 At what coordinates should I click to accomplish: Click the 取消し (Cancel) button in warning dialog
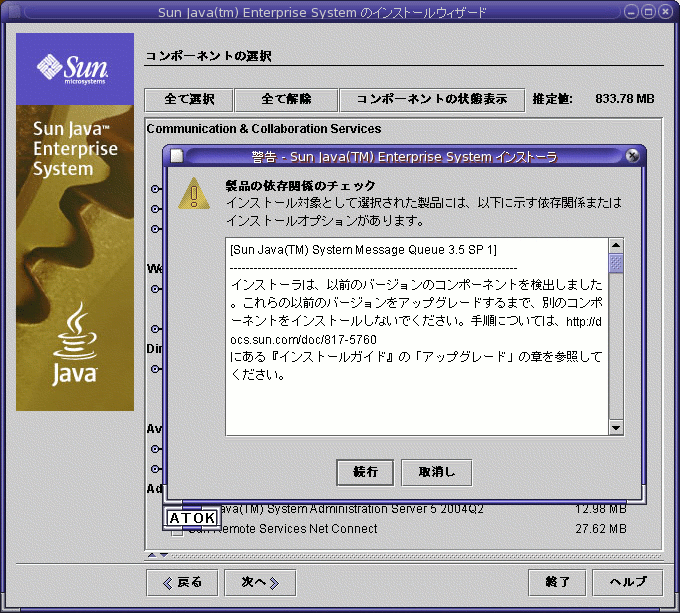[x=436, y=472]
